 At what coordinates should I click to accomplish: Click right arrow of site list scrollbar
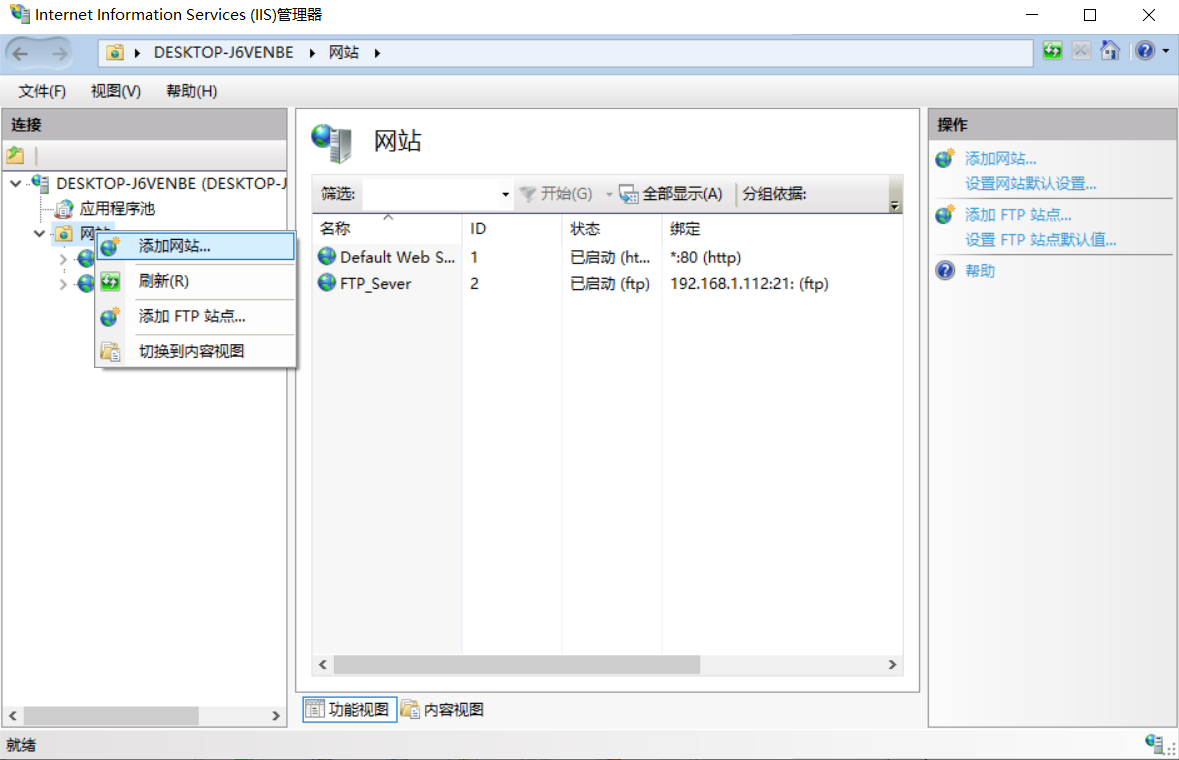[x=893, y=665]
